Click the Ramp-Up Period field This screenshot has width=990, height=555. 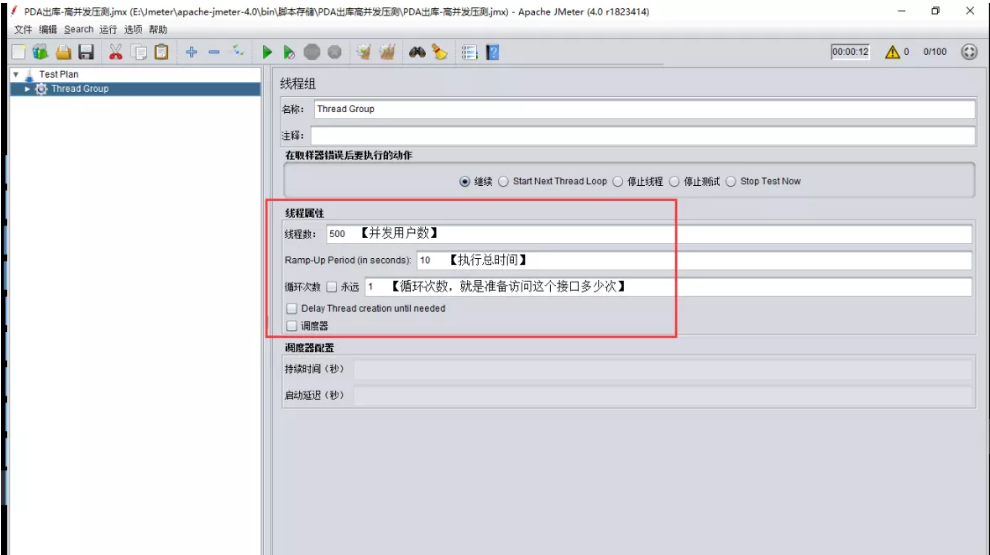click(x=694, y=260)
